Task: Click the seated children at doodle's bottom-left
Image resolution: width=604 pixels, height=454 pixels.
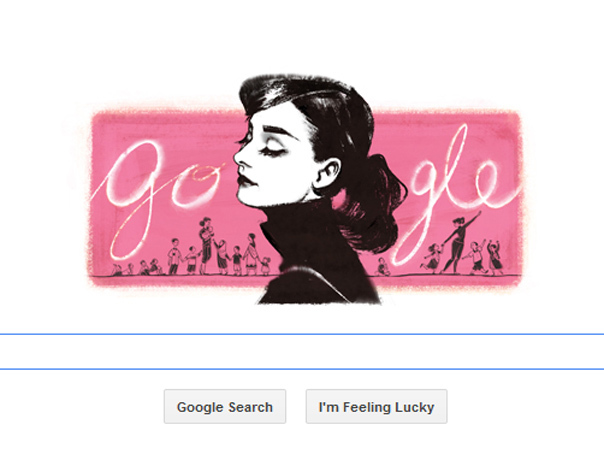Action: tap(138, 268)
